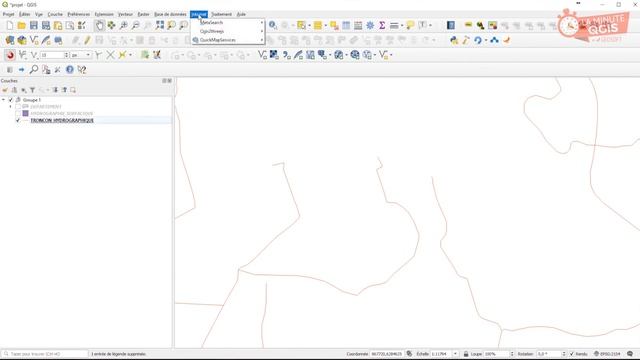Click the snapping tolerance spinner arrows
The width and height of the screenshot is (640, 360).
pos(66,55)
